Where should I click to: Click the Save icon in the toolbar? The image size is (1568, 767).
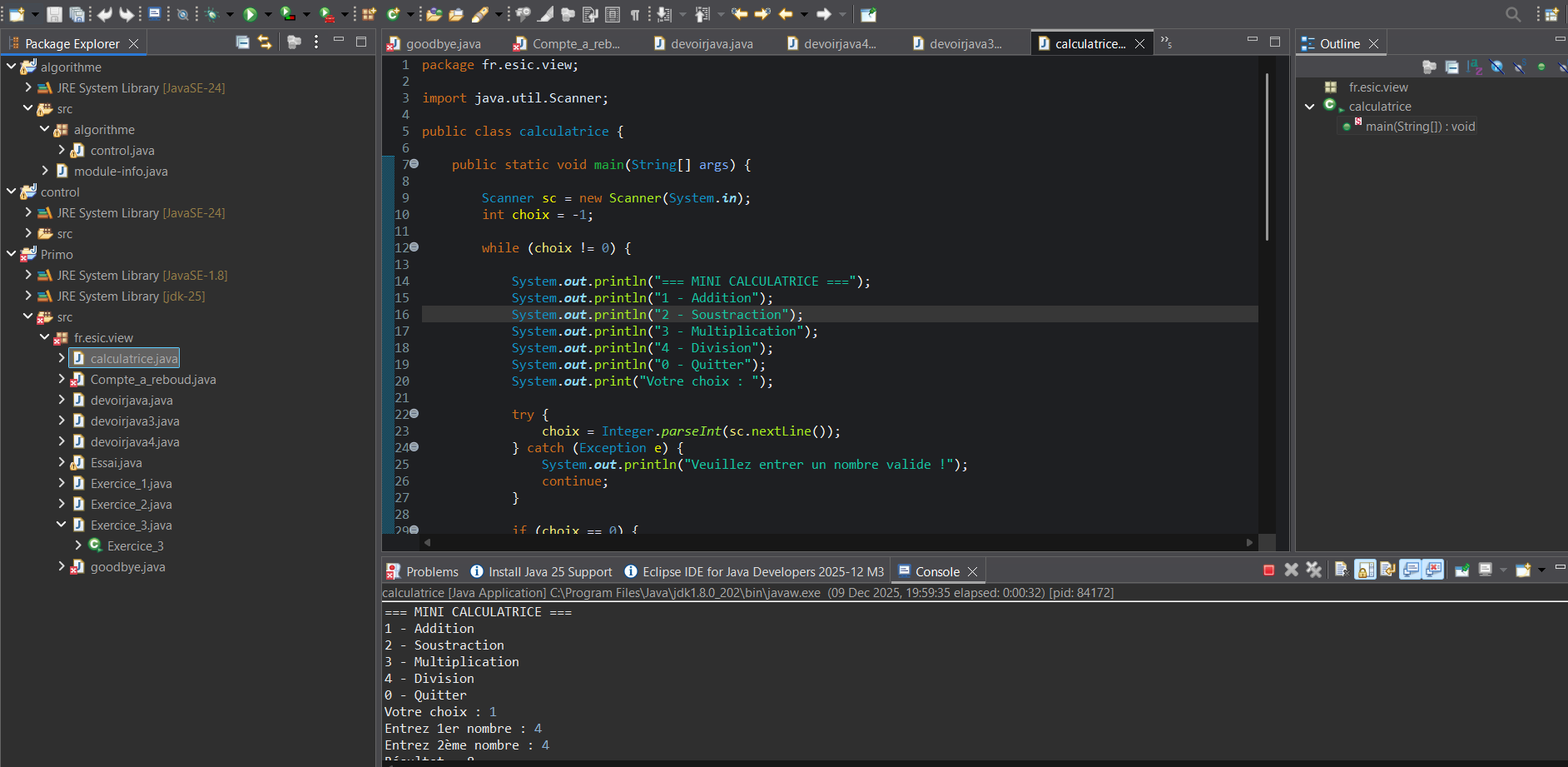click(54, 14)
